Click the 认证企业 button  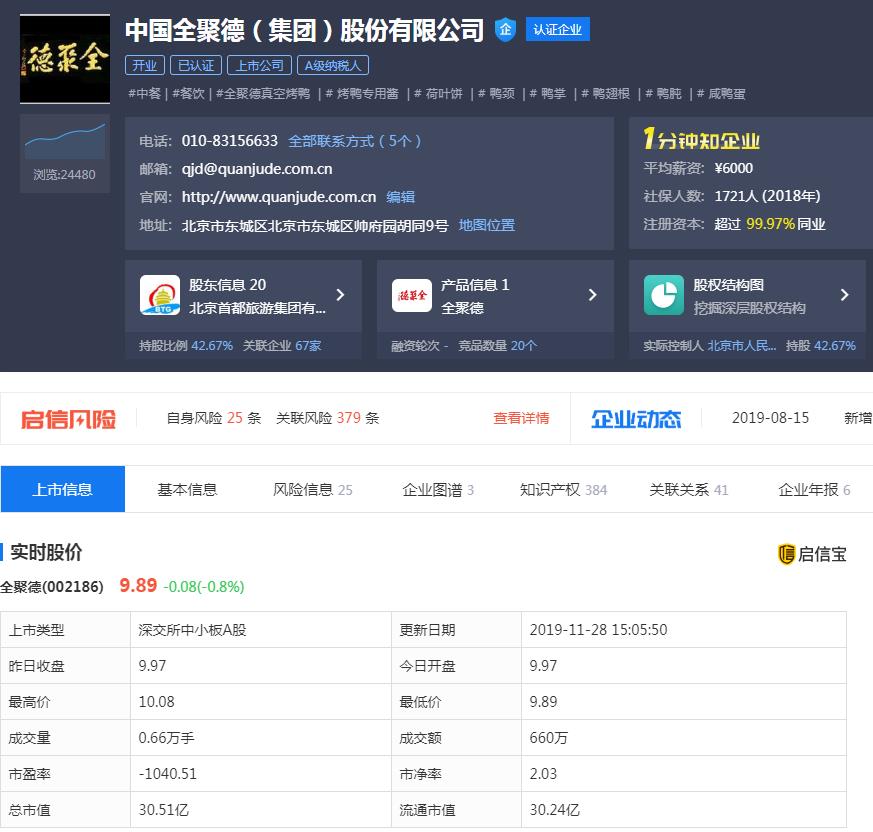click(557, 30)
